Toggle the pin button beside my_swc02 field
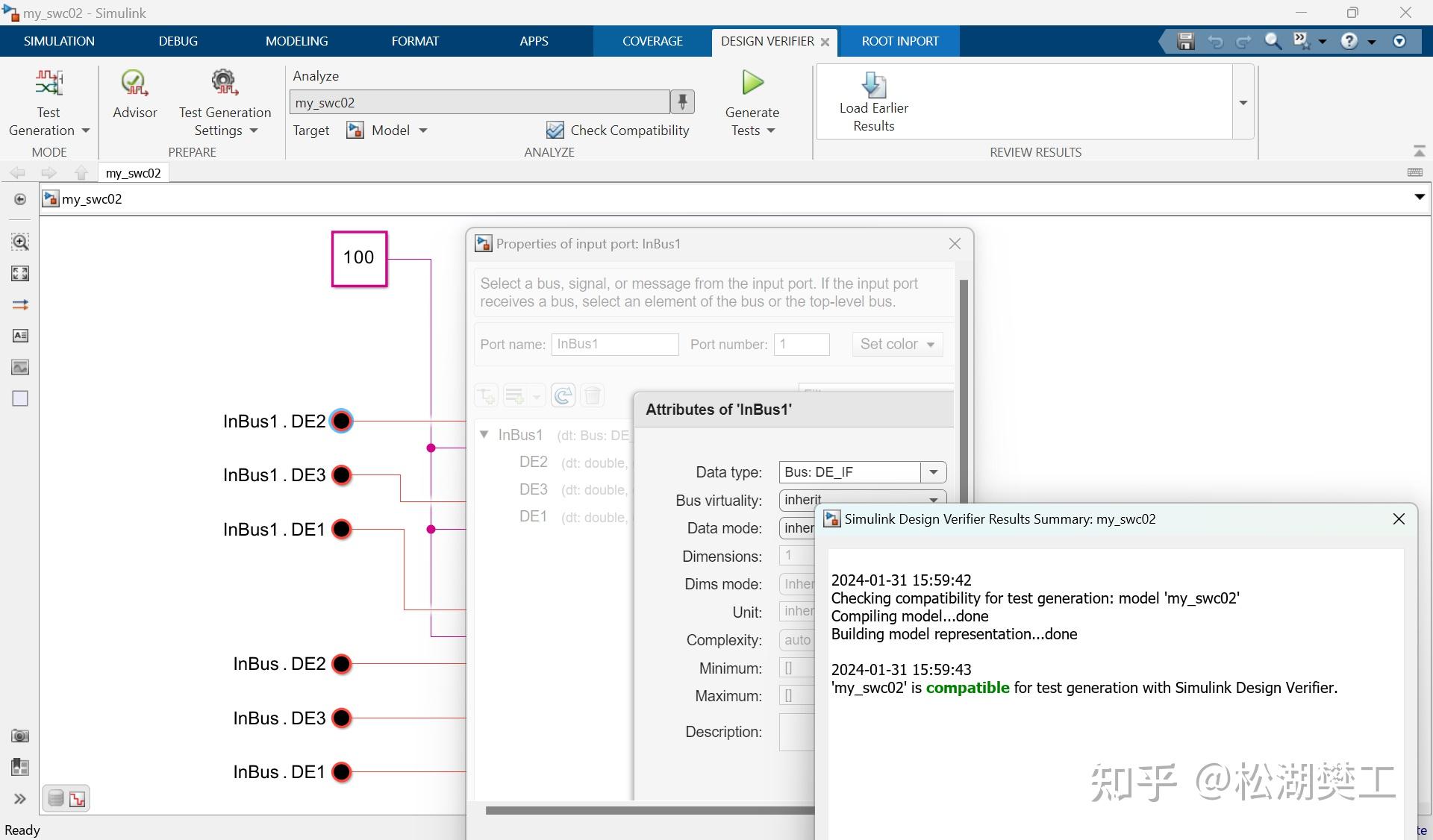 (682, 102)
